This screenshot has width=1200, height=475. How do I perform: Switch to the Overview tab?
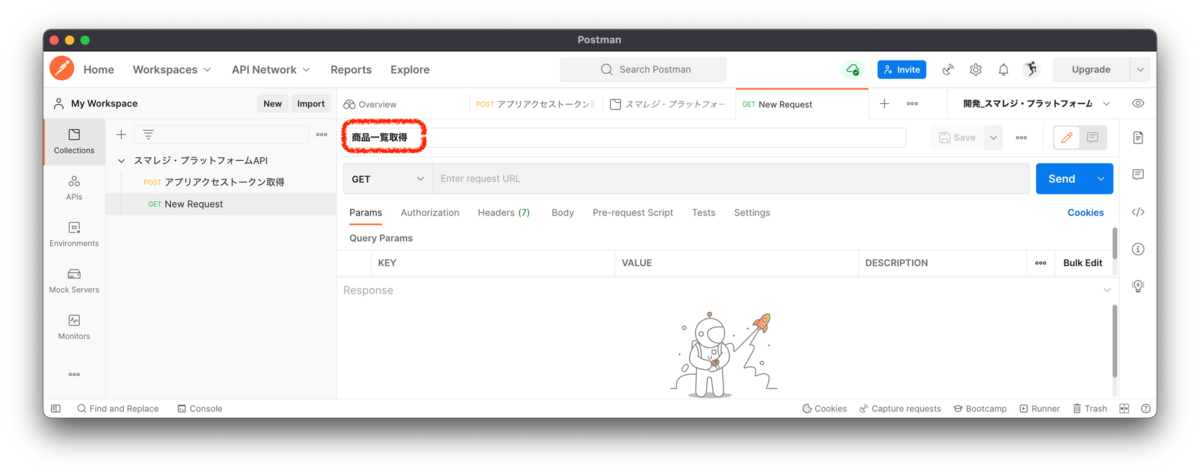(370, 104)
